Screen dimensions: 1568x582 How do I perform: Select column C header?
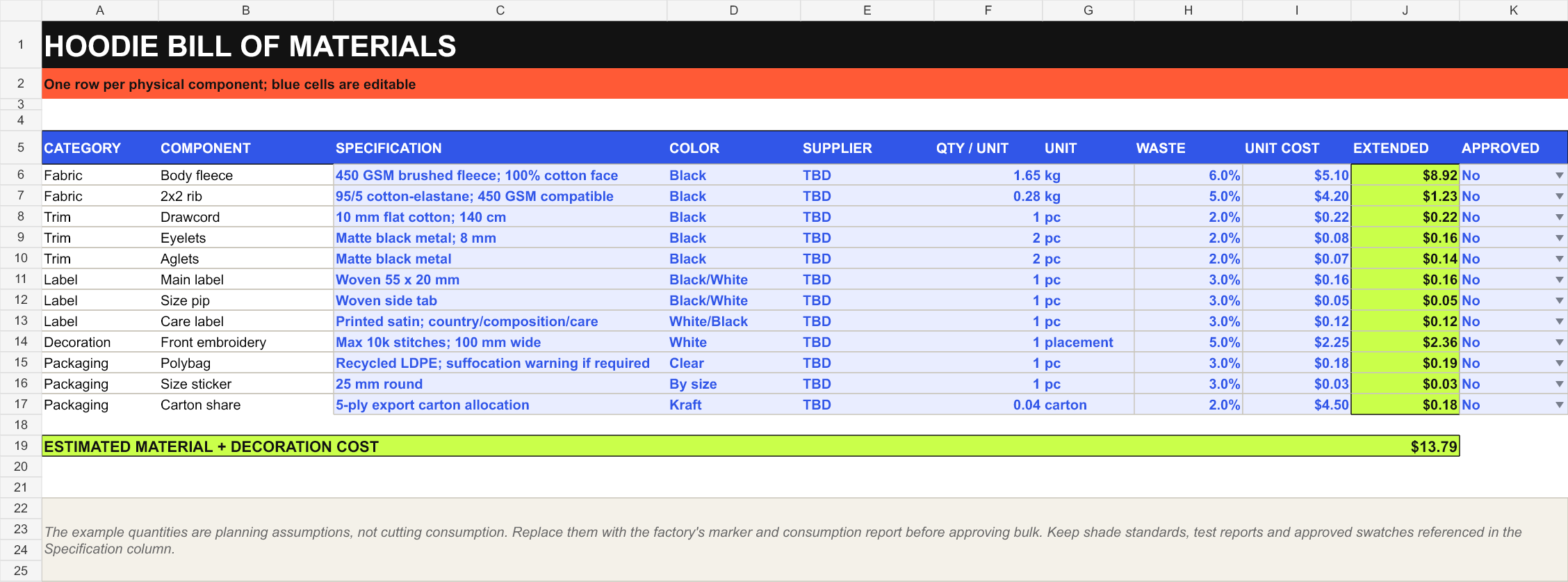(500, 10)
